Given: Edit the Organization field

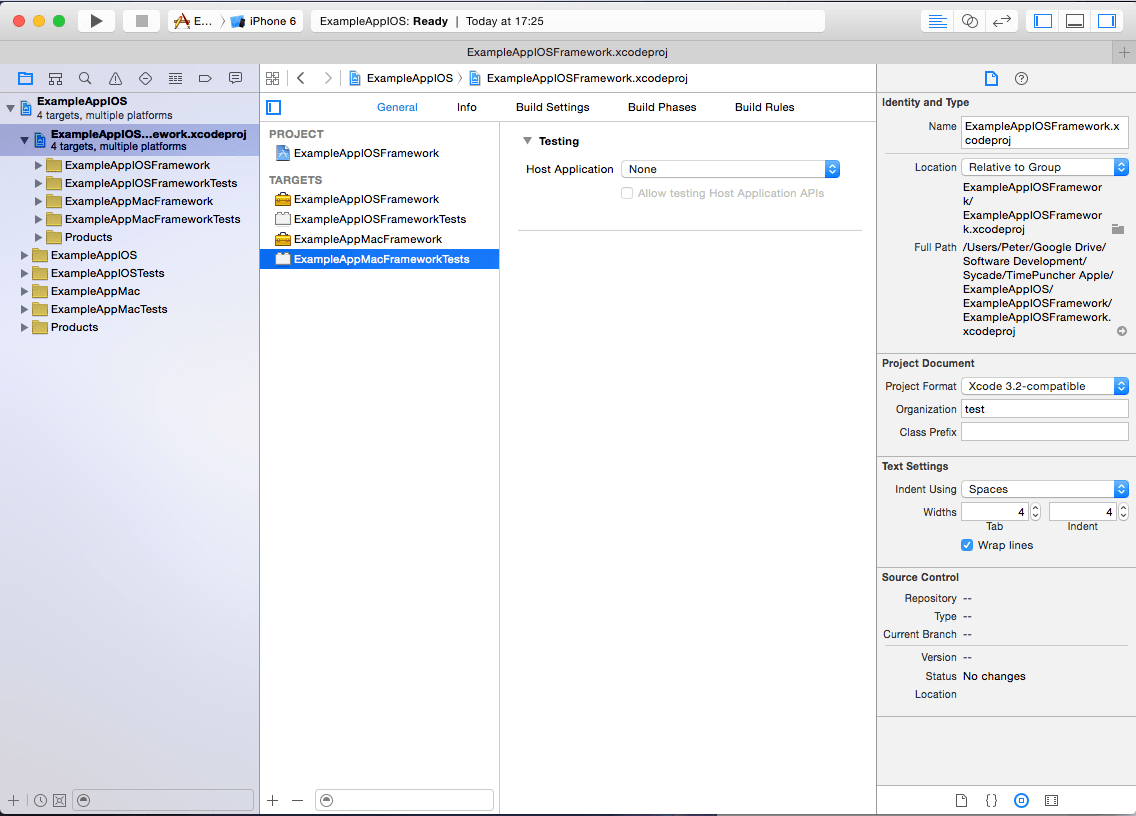Looking at the screenshot, I should pos(1045,409).
